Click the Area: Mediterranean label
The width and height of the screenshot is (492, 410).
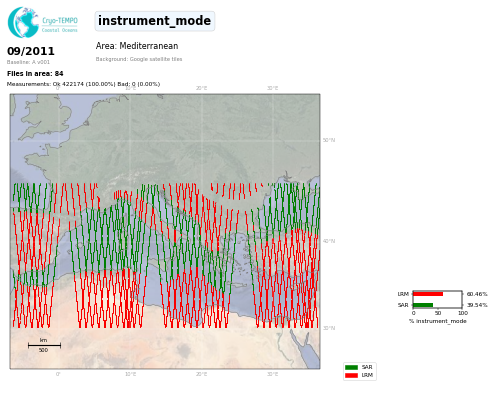pyautogui.click(x=137, y=46)
